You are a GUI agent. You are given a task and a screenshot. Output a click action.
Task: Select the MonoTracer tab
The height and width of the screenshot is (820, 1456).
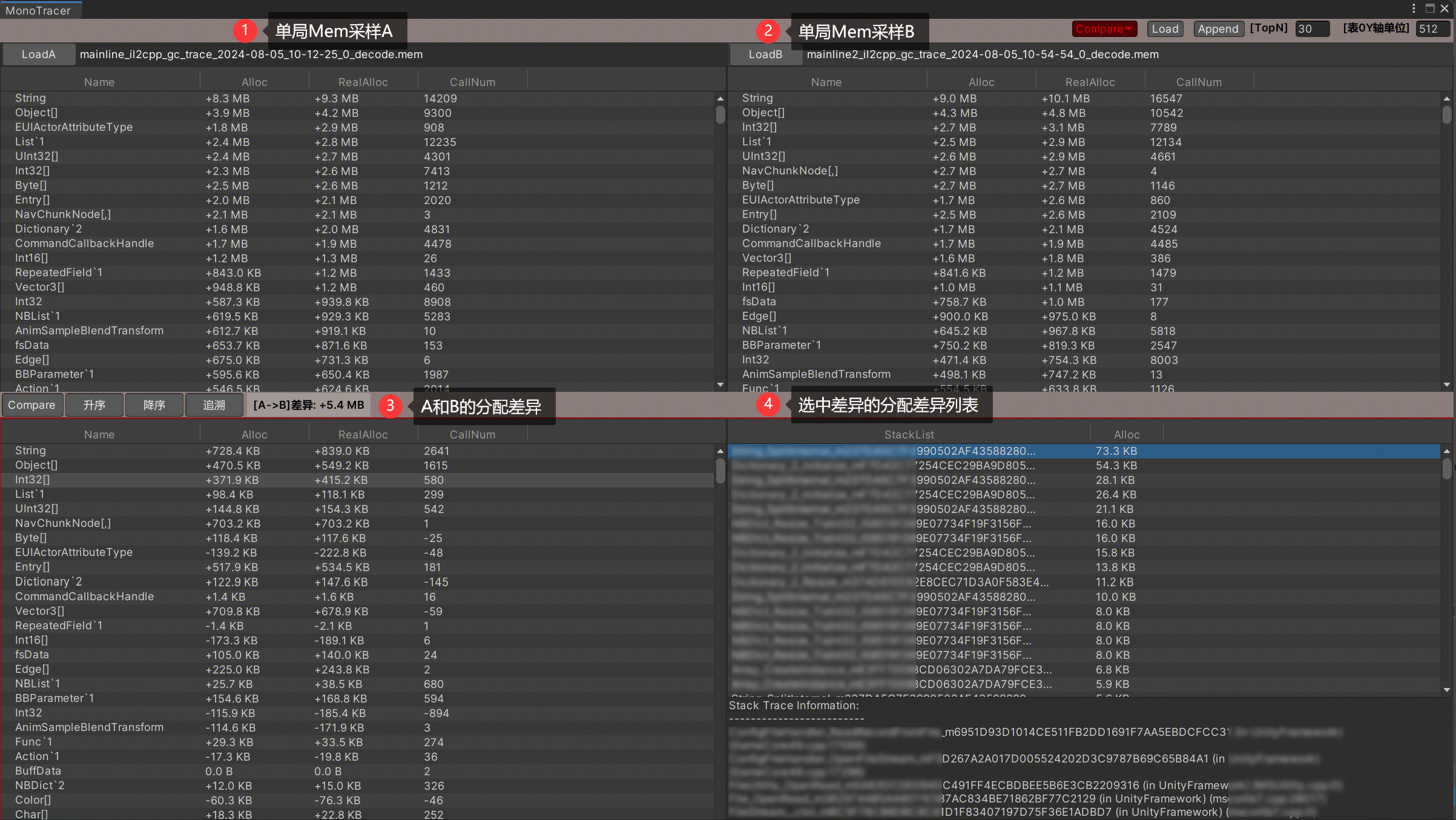(38, 10)
